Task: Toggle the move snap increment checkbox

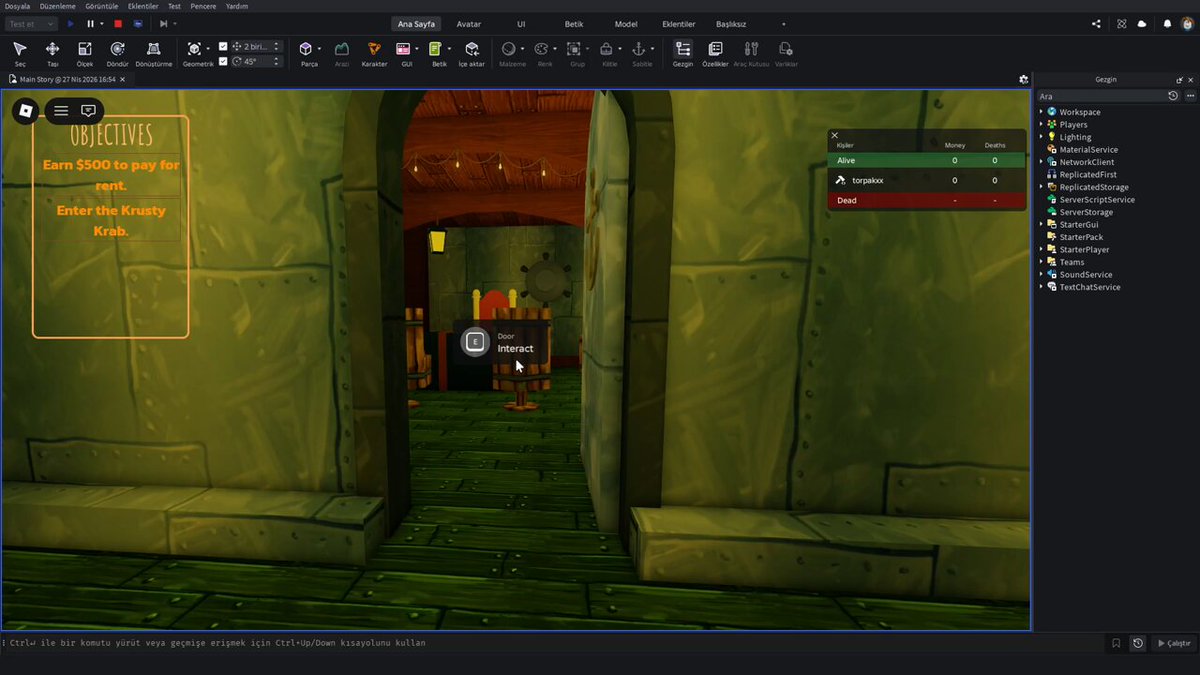Action: (223, 46)
